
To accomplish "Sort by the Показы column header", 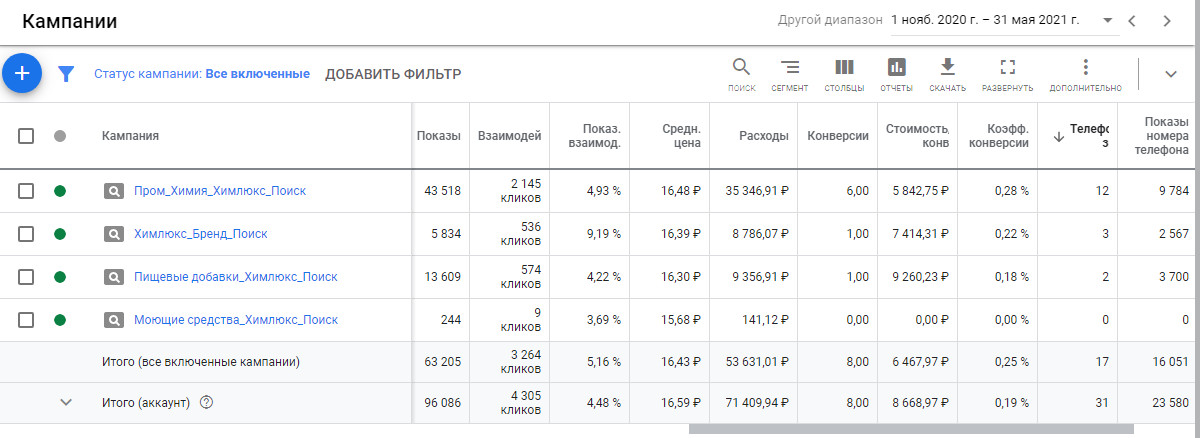I will tap(439, 136).
